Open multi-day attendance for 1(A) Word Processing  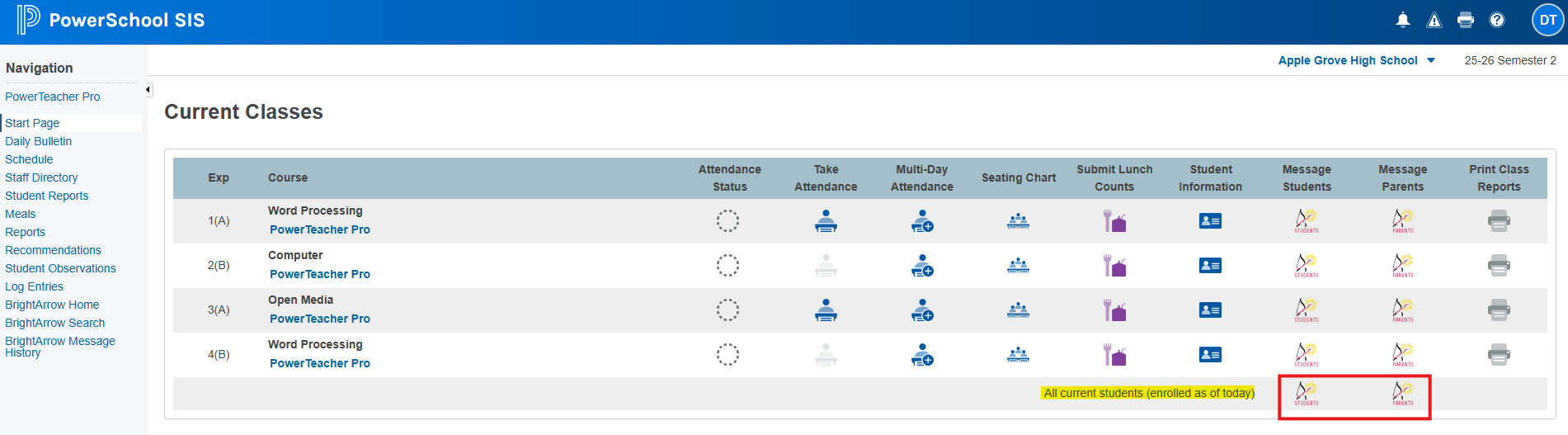[x=922, y=221]
